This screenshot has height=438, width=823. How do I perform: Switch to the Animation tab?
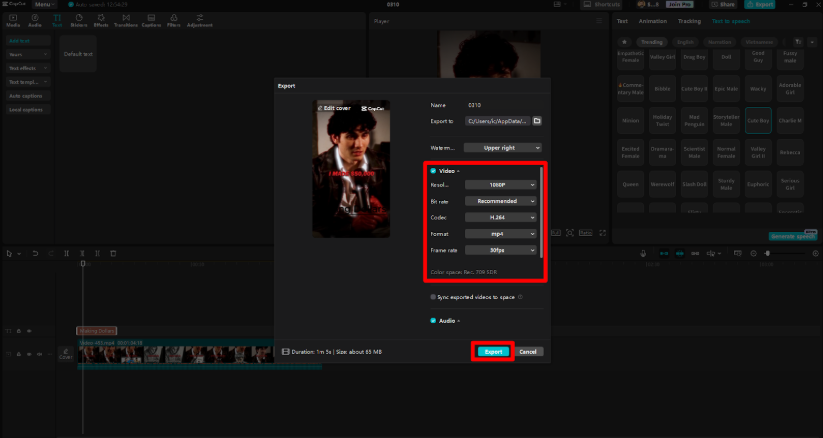pos(652,21)
